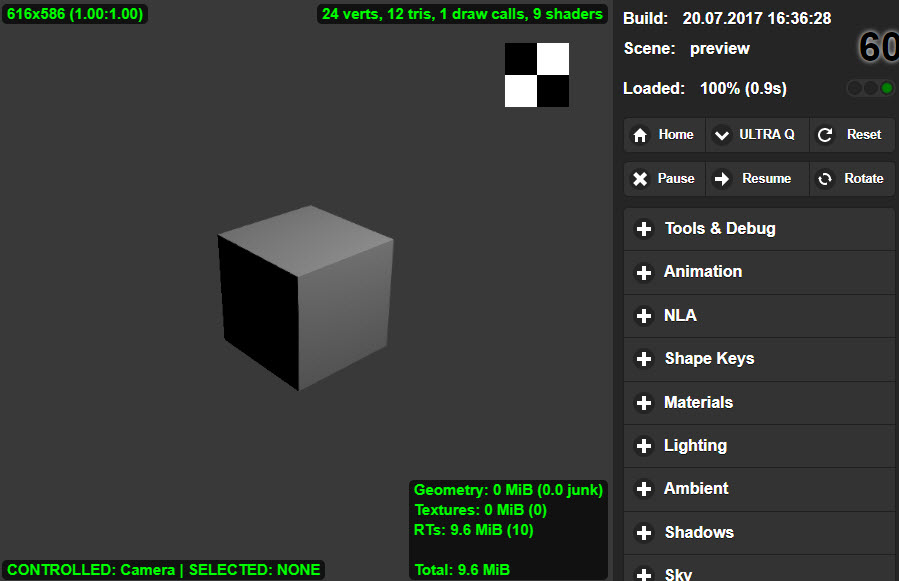Click the Reset circular arrow icon

825,135
